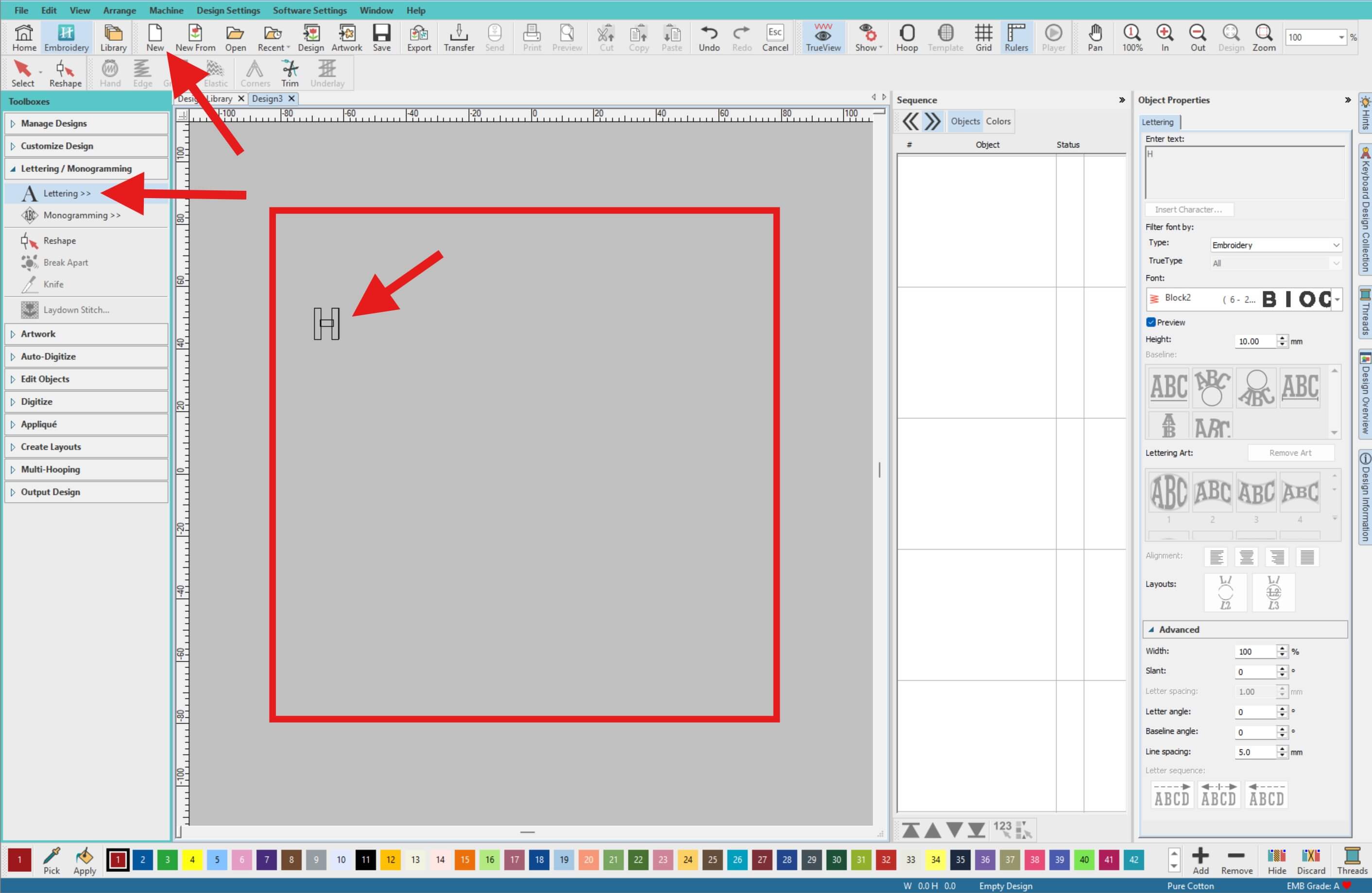Open the Design Library icon
The height and width of the screenshot is (893, 1372).
[x=113, y=37]
